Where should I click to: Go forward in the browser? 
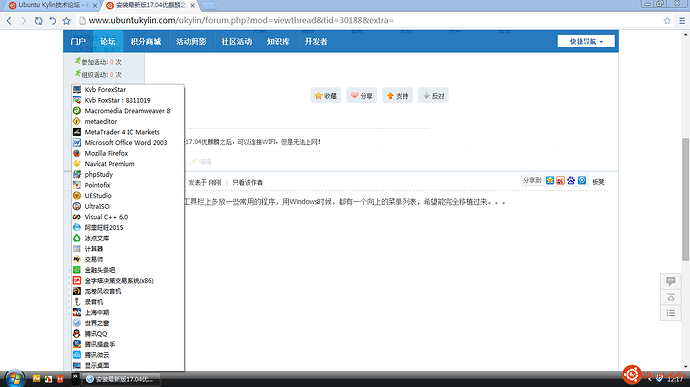pyautogui.click(x=23, y=21)
